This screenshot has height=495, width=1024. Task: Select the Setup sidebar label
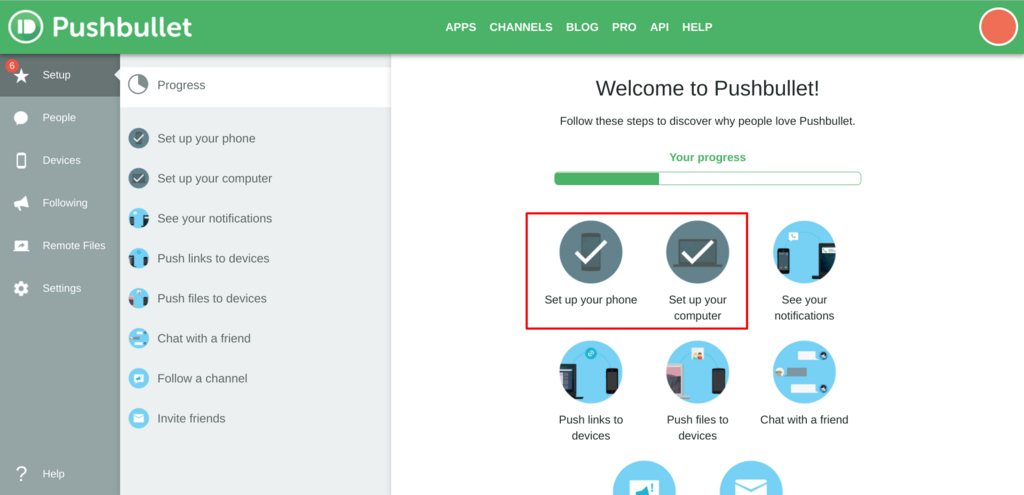coord(56,75)
